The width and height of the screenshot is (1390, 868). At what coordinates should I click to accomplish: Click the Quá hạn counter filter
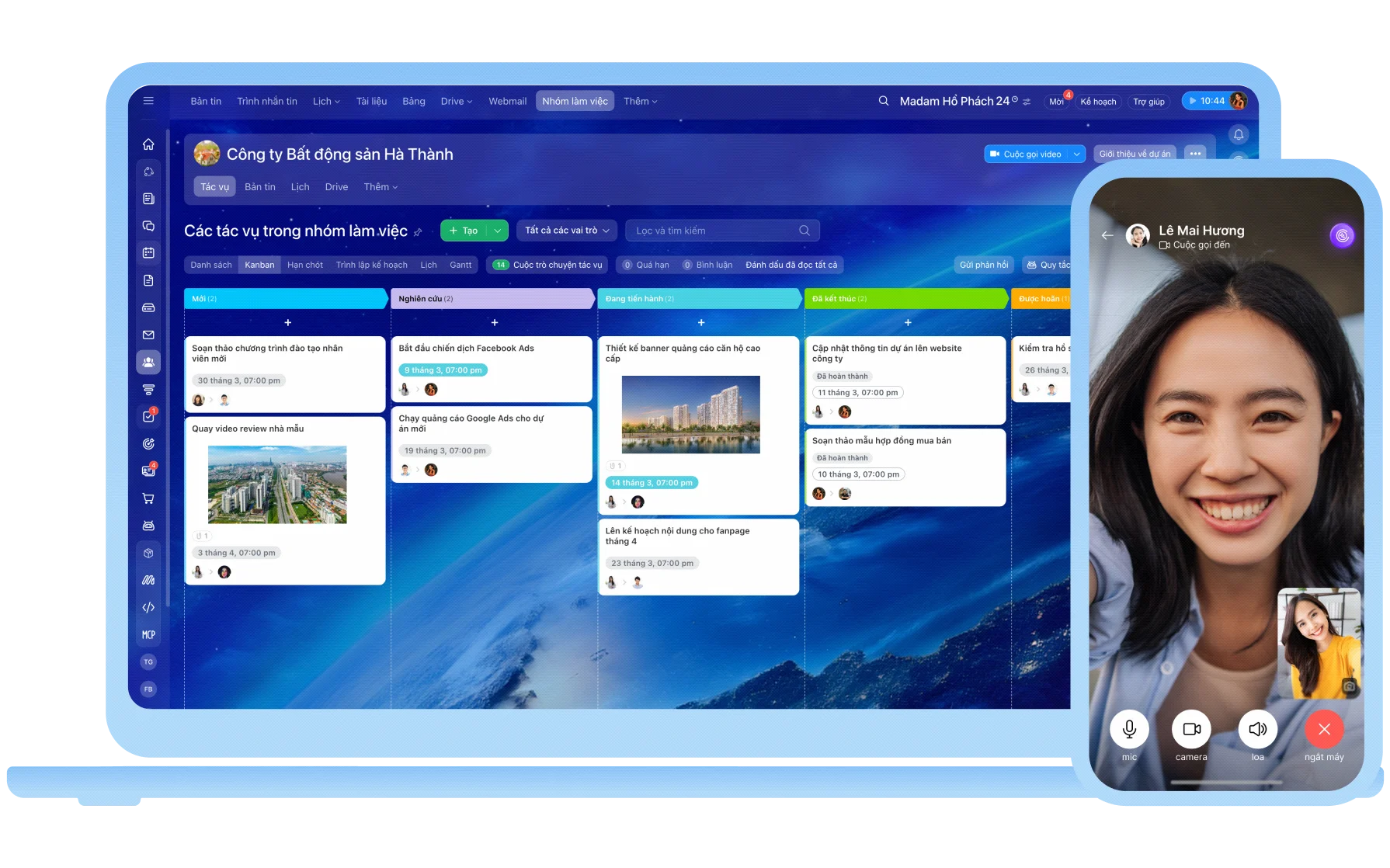646,265
